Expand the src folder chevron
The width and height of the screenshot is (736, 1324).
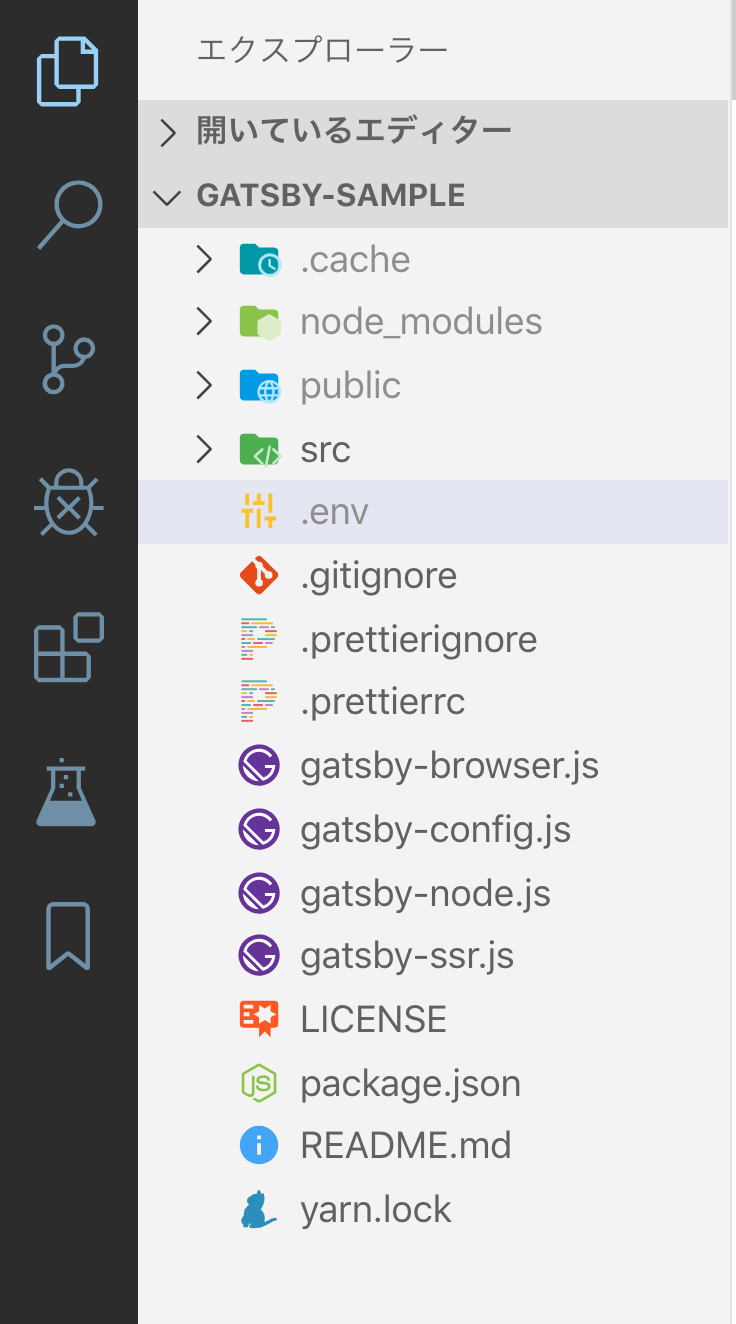(205, 450)
